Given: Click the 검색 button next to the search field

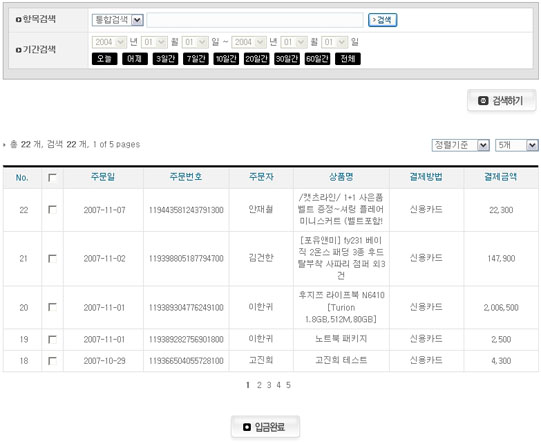Looking at the screenshot, I should coord(383,20).
